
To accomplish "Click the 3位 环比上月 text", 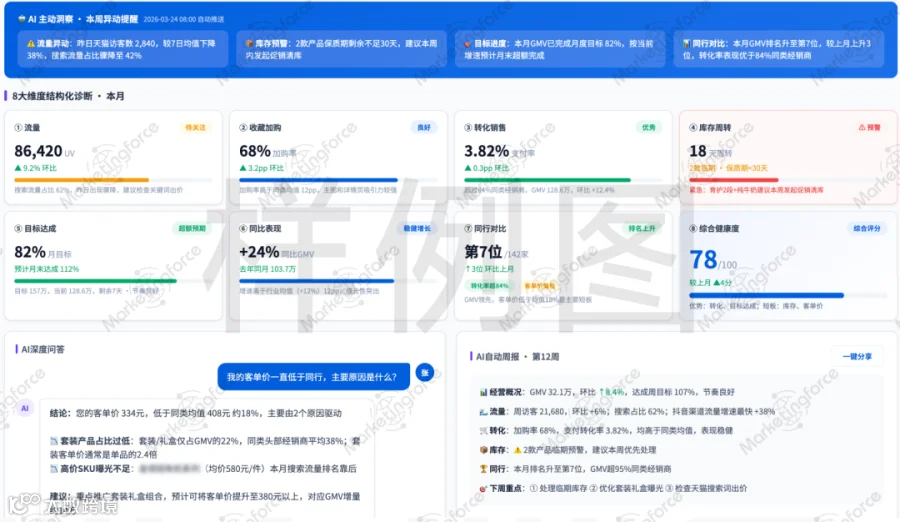I will tap(489, 269).
